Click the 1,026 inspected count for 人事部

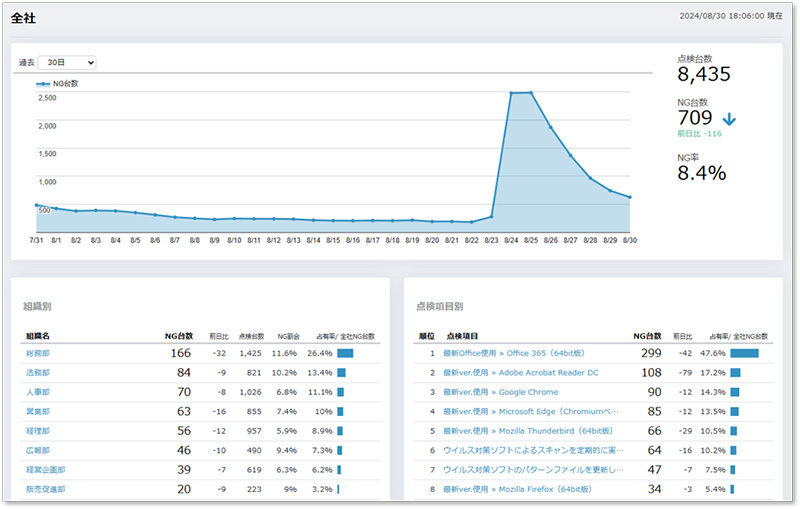tap(250, 392)
